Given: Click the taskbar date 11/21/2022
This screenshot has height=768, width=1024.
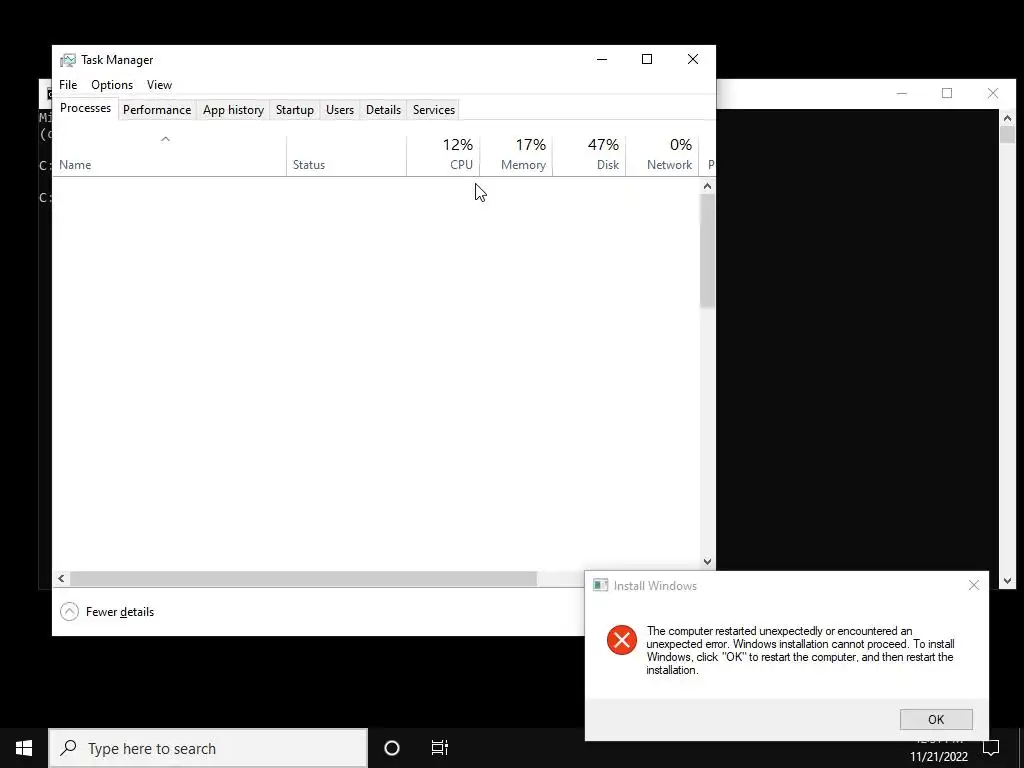Looking at the screenshot, I should pos(938,758).
